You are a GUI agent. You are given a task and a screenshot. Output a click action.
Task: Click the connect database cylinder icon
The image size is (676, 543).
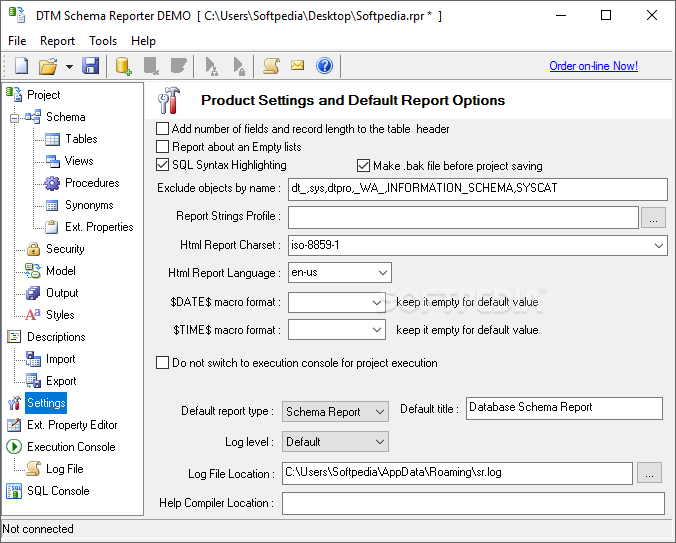(123, 66)
